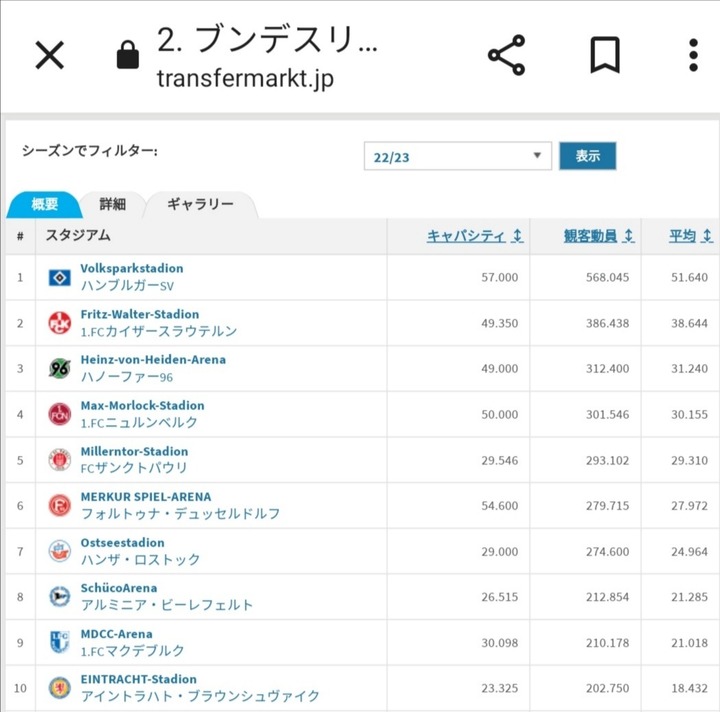720x712 pixels.
Task: Select attendance value 279.715
Action: [607, 506]
